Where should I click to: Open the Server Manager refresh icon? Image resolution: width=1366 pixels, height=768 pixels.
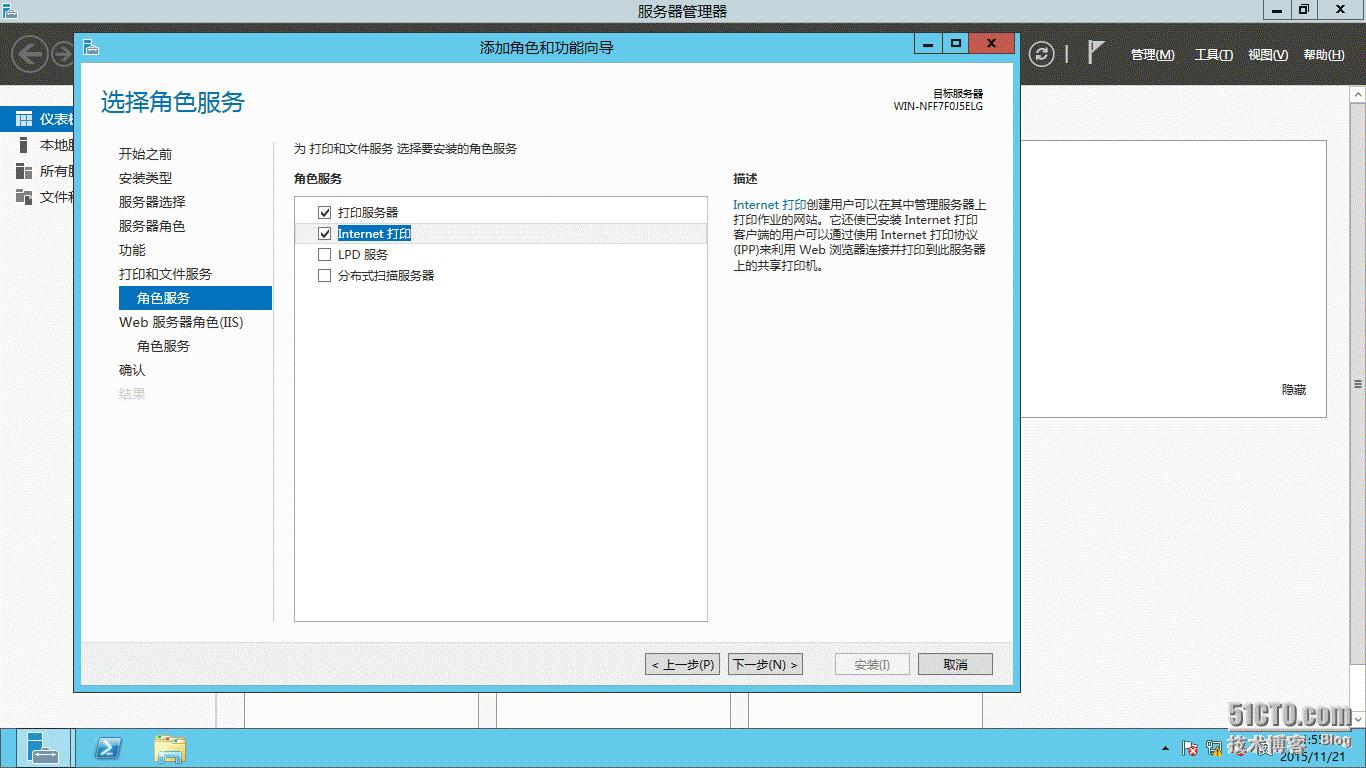point(1043,55)
